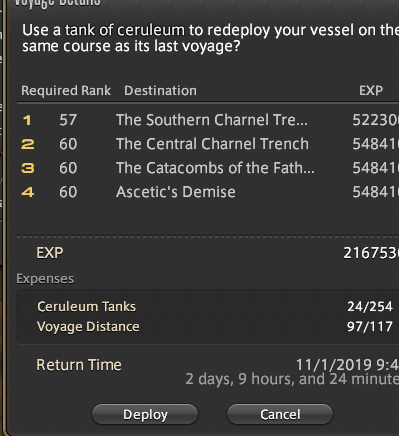The width and height of the screenshot is (399, 436).
Task: Click the 24/254 ceruleum tank count
Action: [x=370, y=307]
